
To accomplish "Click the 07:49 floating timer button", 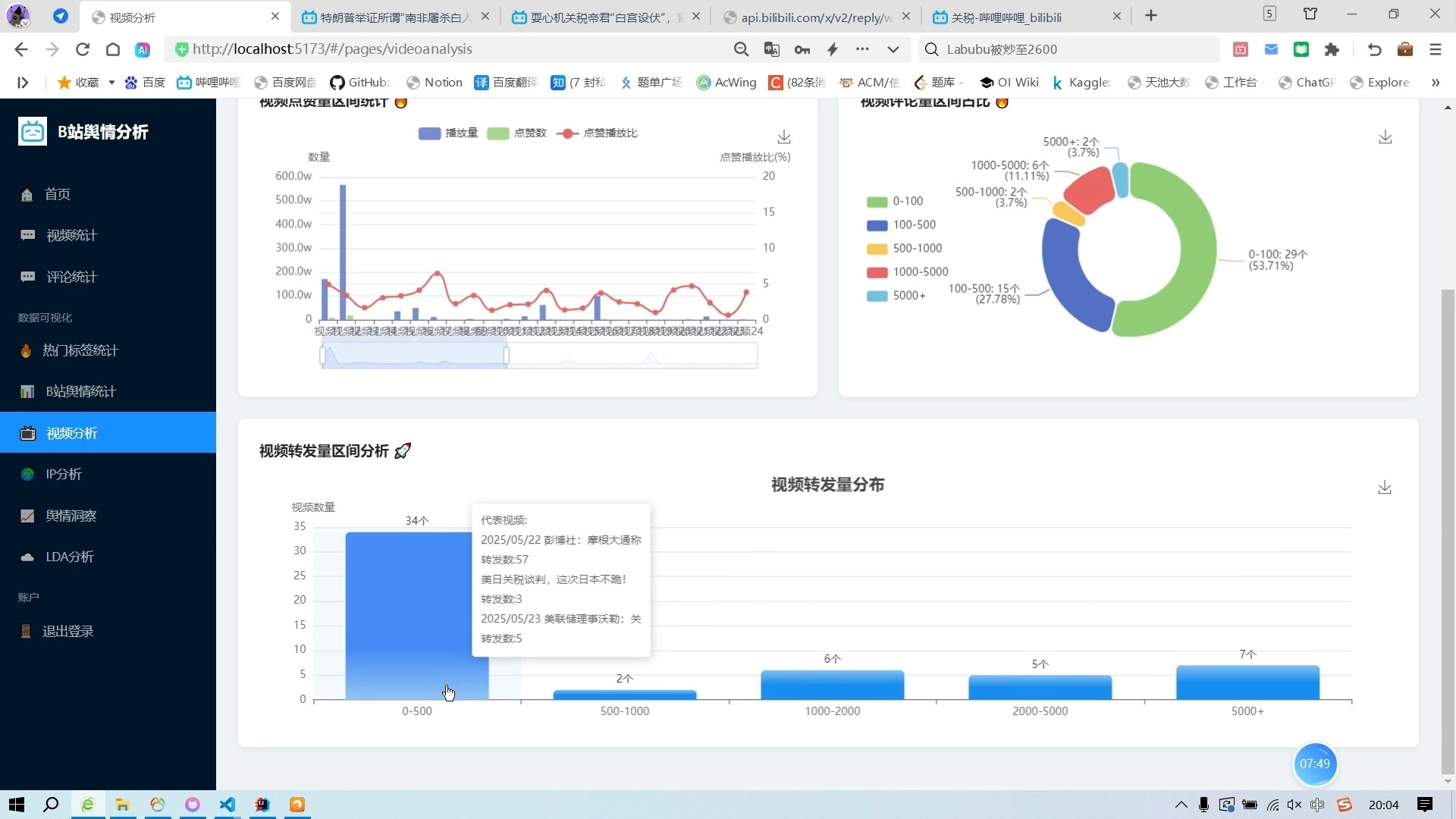I will 1315,764.
